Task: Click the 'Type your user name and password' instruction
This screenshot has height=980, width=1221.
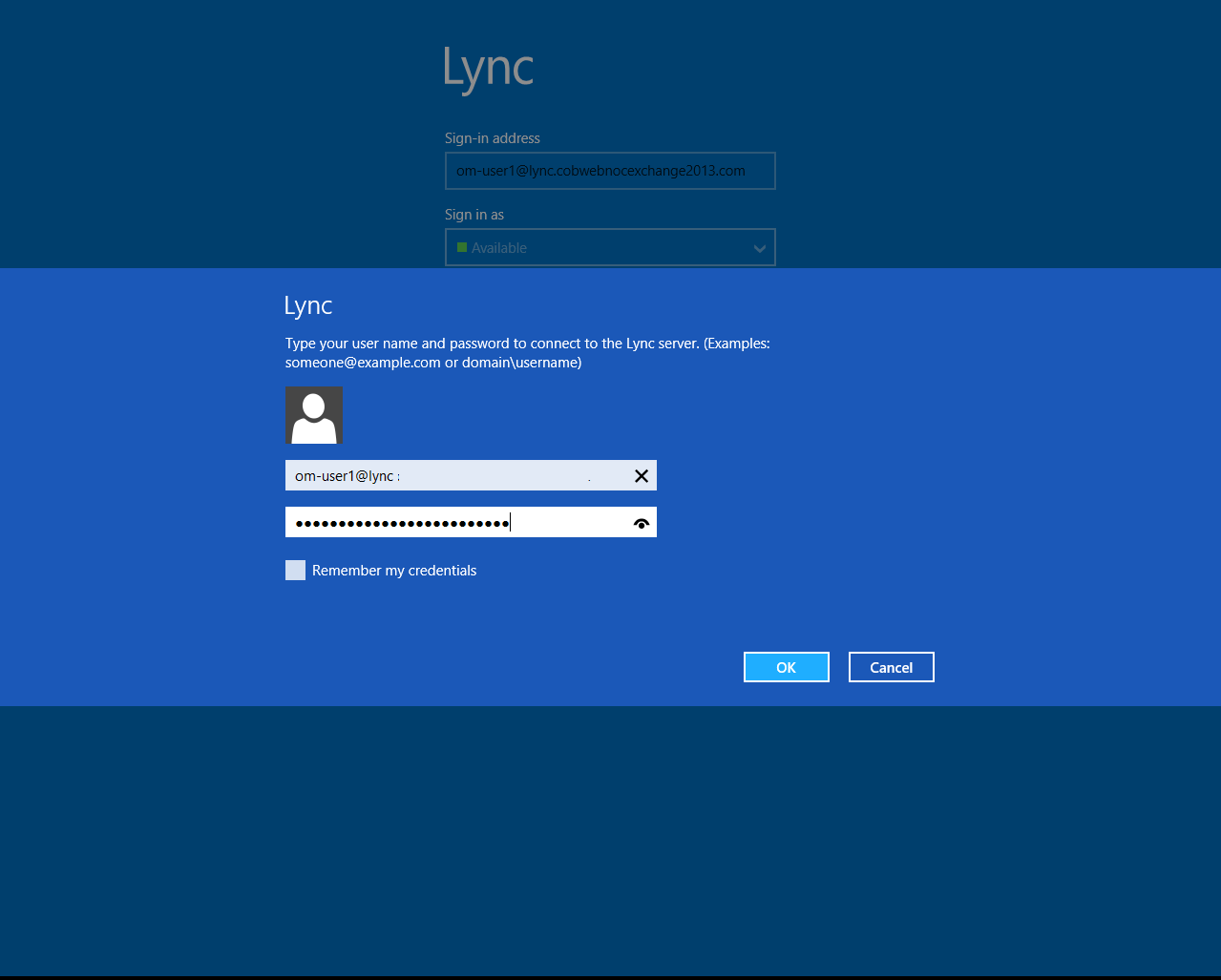Action: coord(528,353)
